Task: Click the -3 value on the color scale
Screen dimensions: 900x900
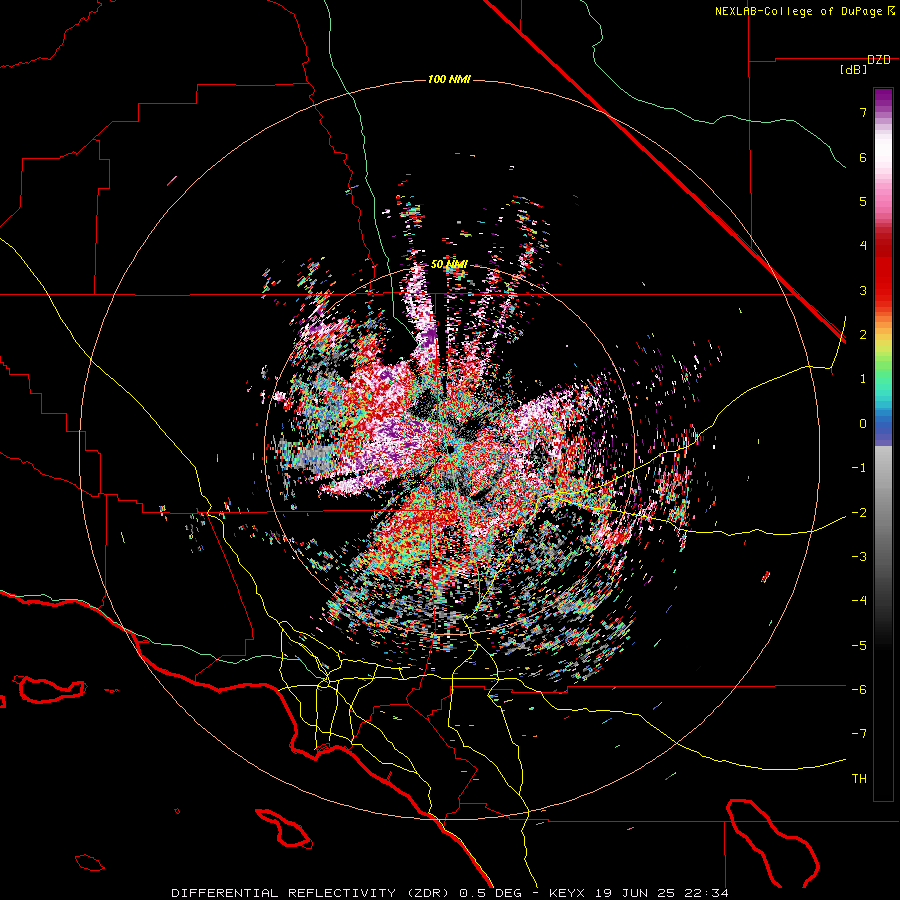Action: (859, 557)
